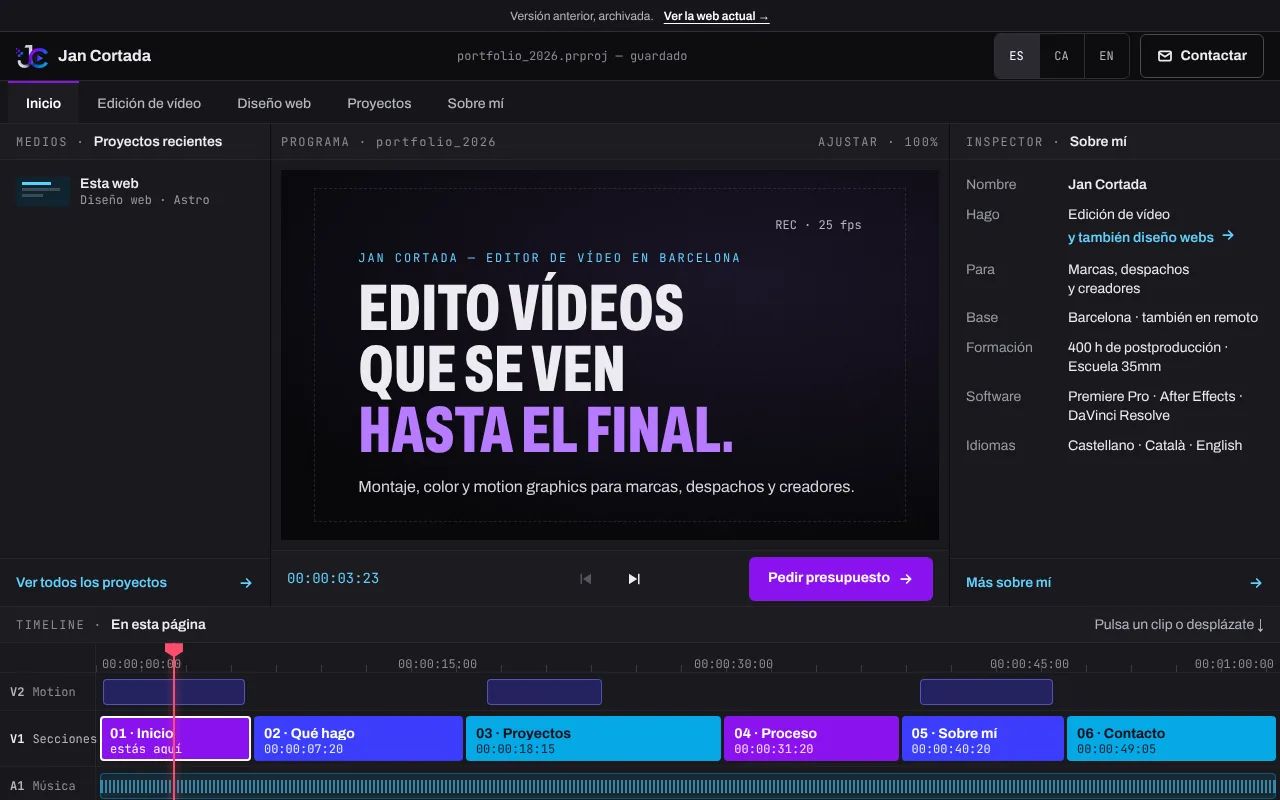The width and height of the screenshot is (1280, 800).
Task: Click headline 'EDITO VÍDEOS'
Action: 521,308
